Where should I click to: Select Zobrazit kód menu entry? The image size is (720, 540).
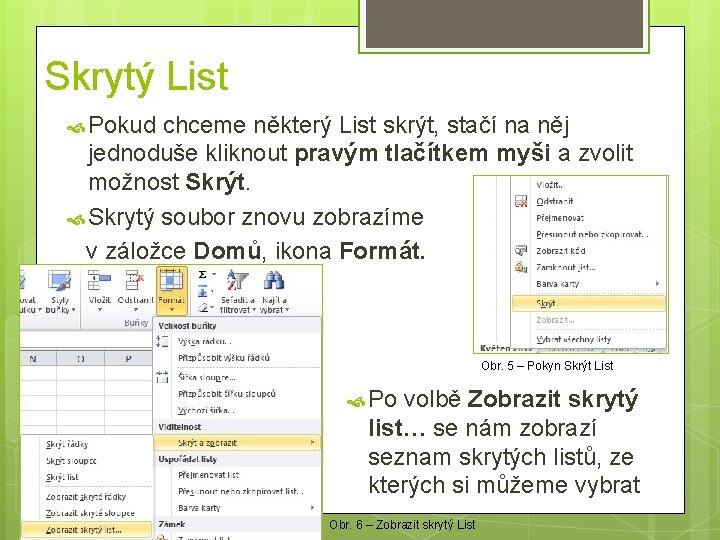[561, 251]
